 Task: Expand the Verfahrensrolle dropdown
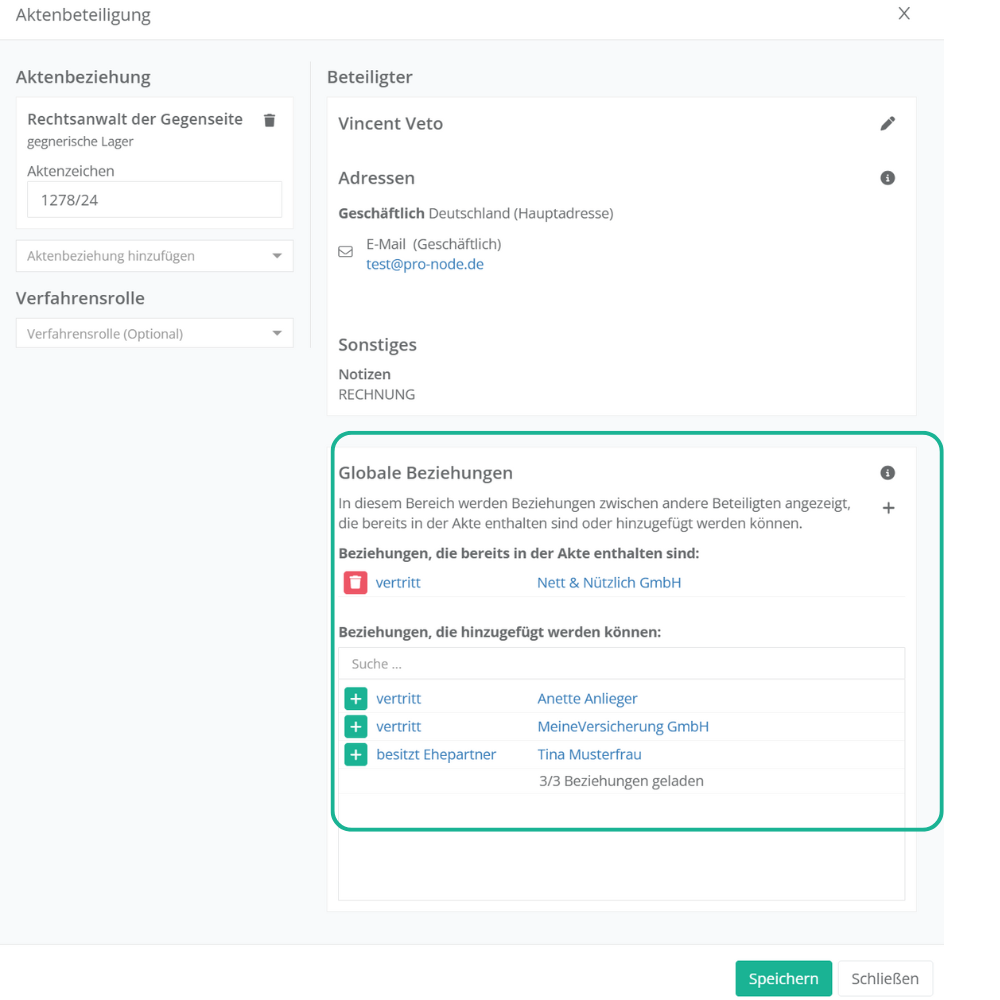coord(155,334)
